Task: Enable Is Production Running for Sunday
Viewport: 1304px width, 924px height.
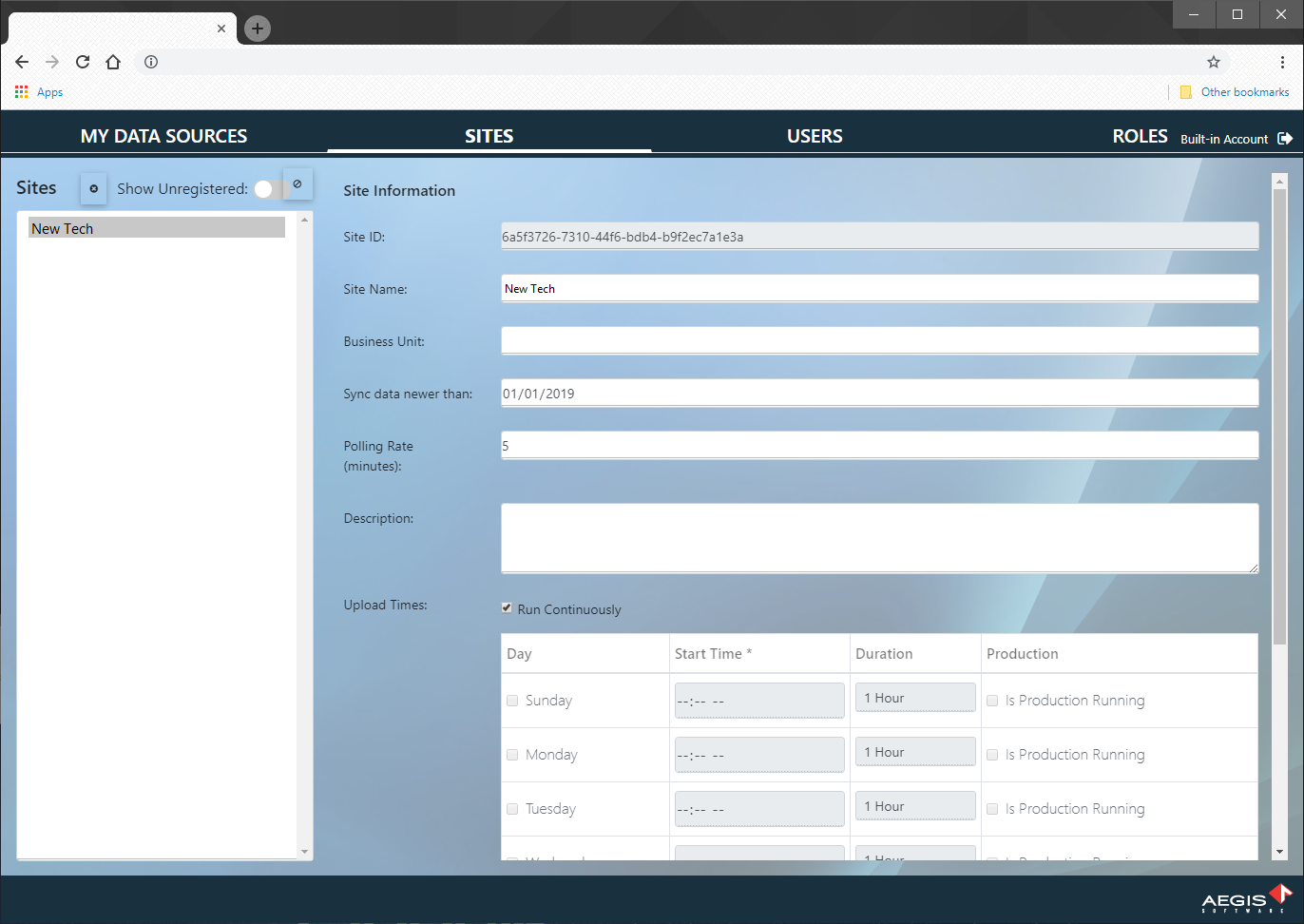Action: (x=992, y=701)
